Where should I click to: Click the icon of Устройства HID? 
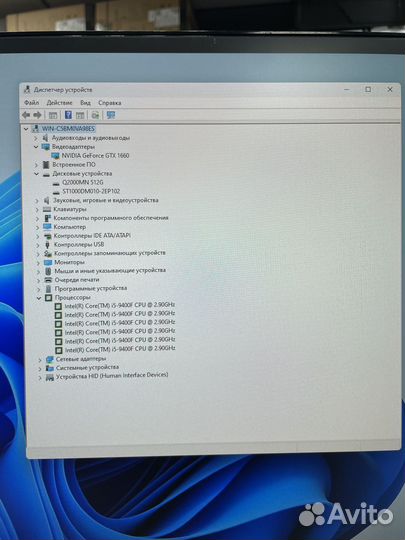pyautogui.click(x=50, y=377)
